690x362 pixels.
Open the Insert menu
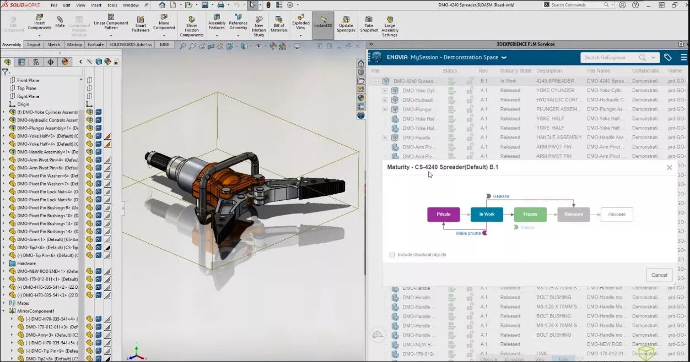[x=96, y=5]
